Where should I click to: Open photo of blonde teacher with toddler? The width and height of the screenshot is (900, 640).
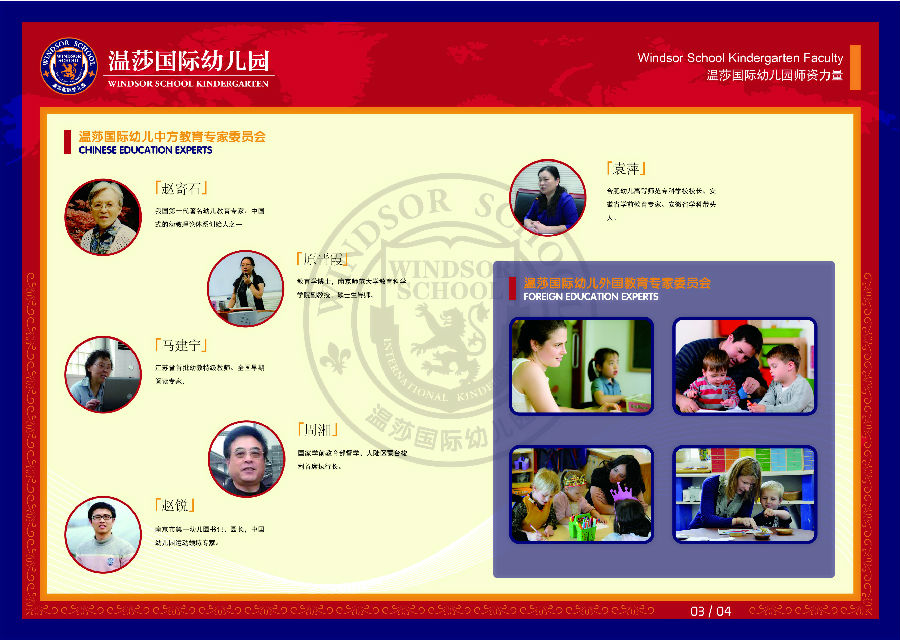pos(744,494)
